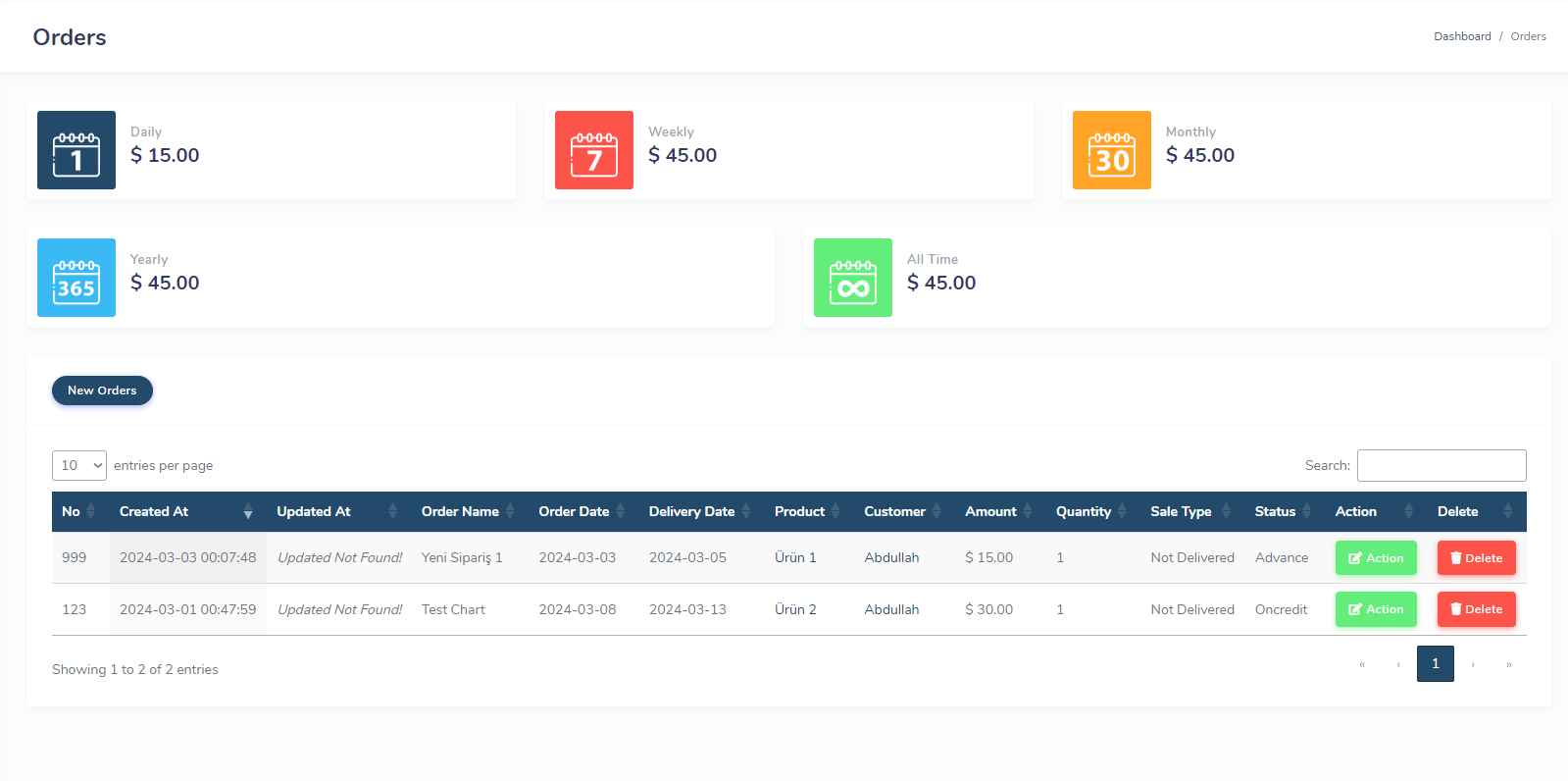Go to last page in pagination
1568x781 pixels.
pos(1508,664)
